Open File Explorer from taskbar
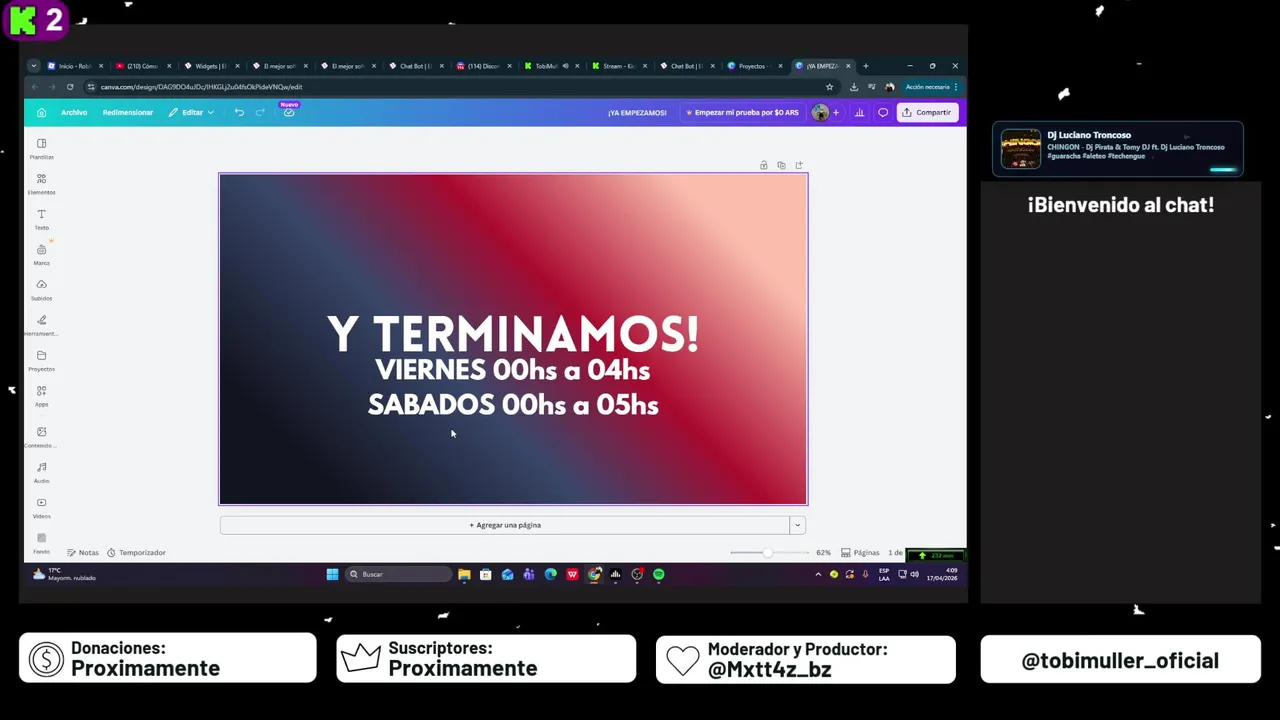This screenshot has height=720, width=1280. pos(464,574)
